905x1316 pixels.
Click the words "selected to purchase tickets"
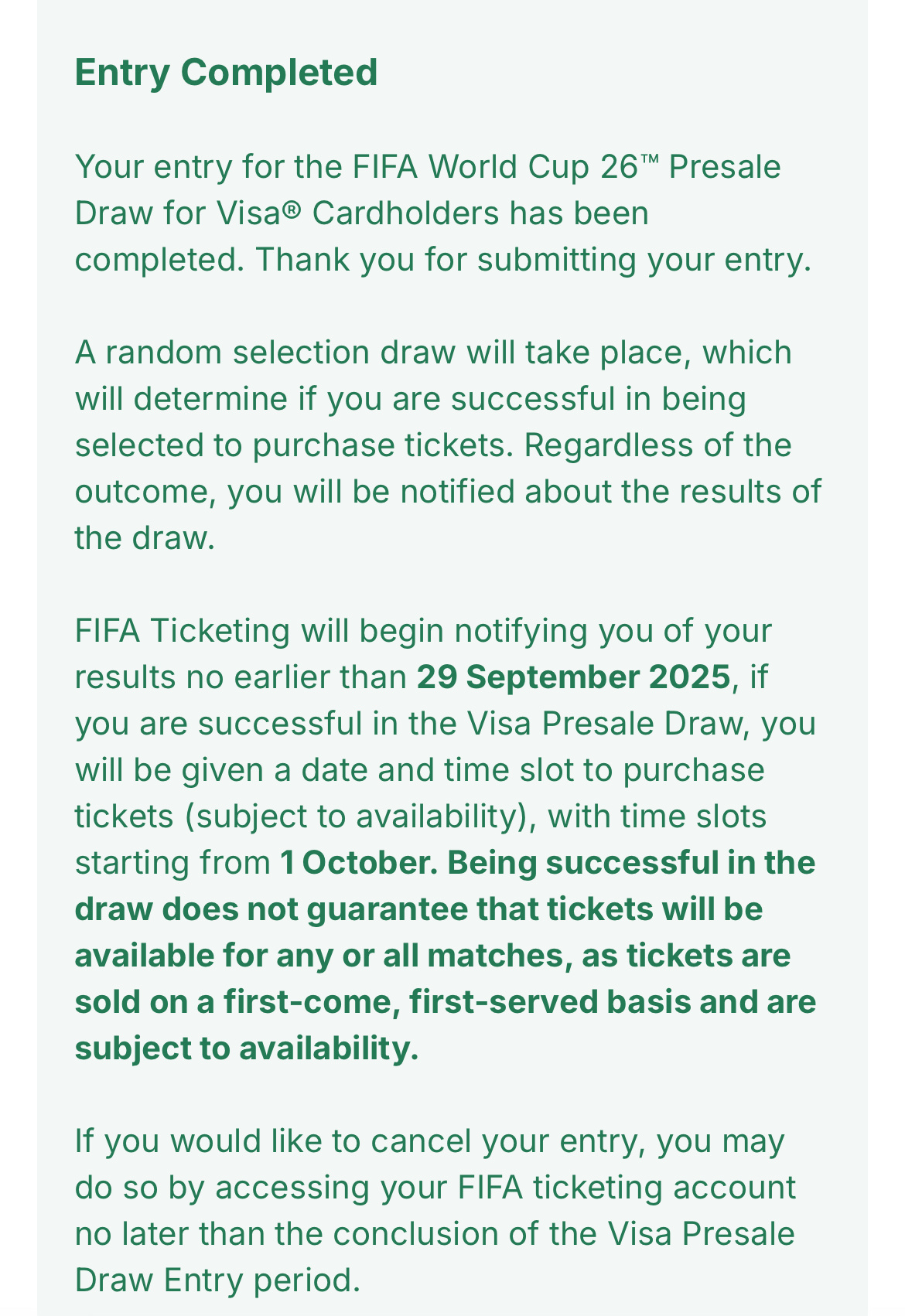click(x=289, y=446)
